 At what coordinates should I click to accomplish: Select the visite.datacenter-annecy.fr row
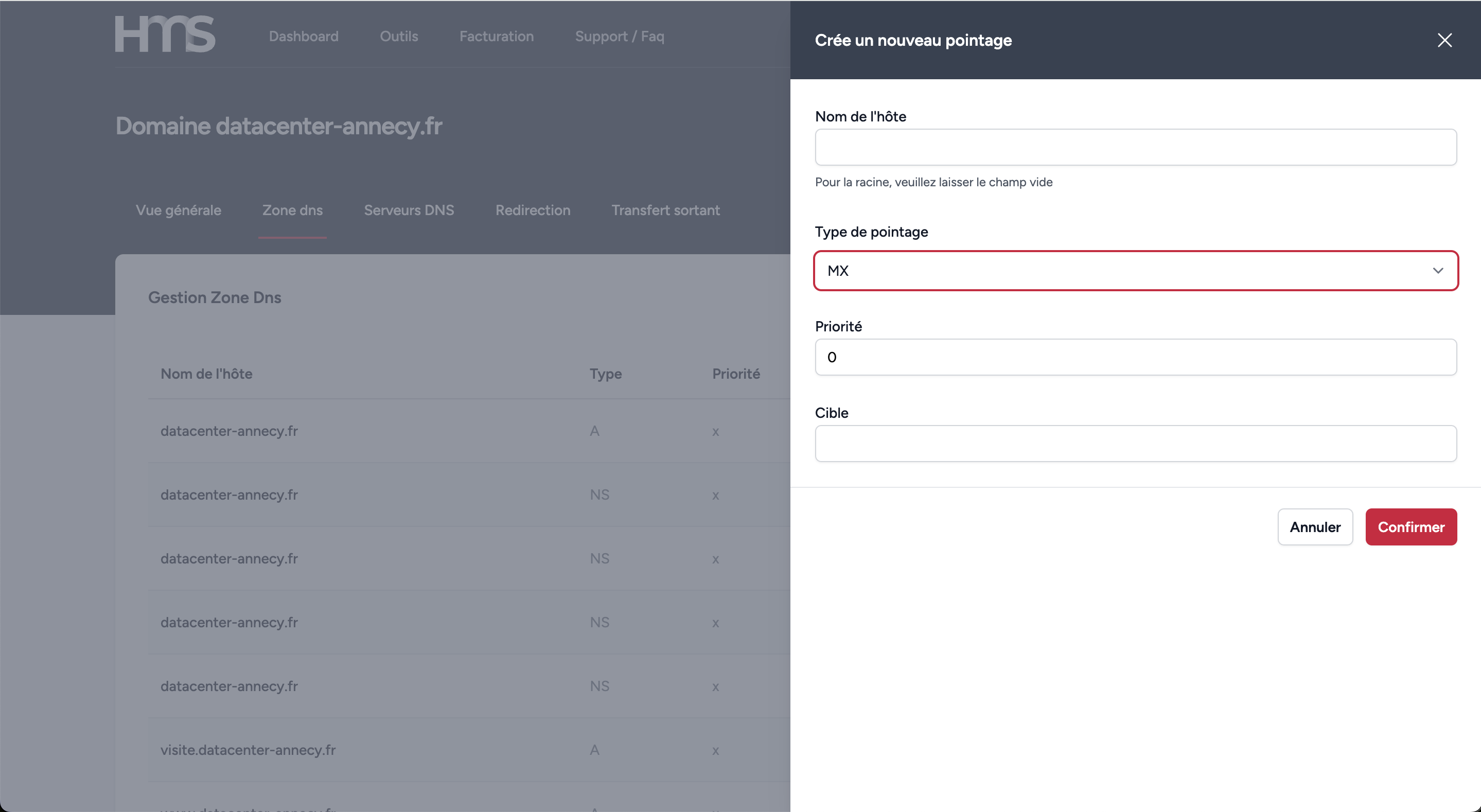click(248, 750)
